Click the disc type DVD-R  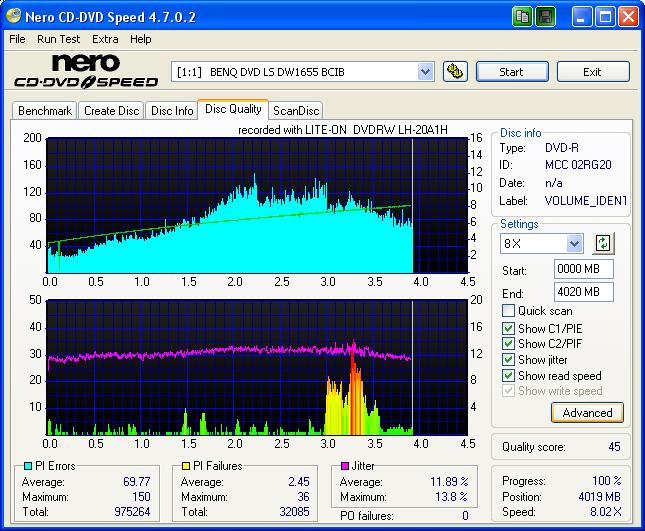tap(561, 148)
